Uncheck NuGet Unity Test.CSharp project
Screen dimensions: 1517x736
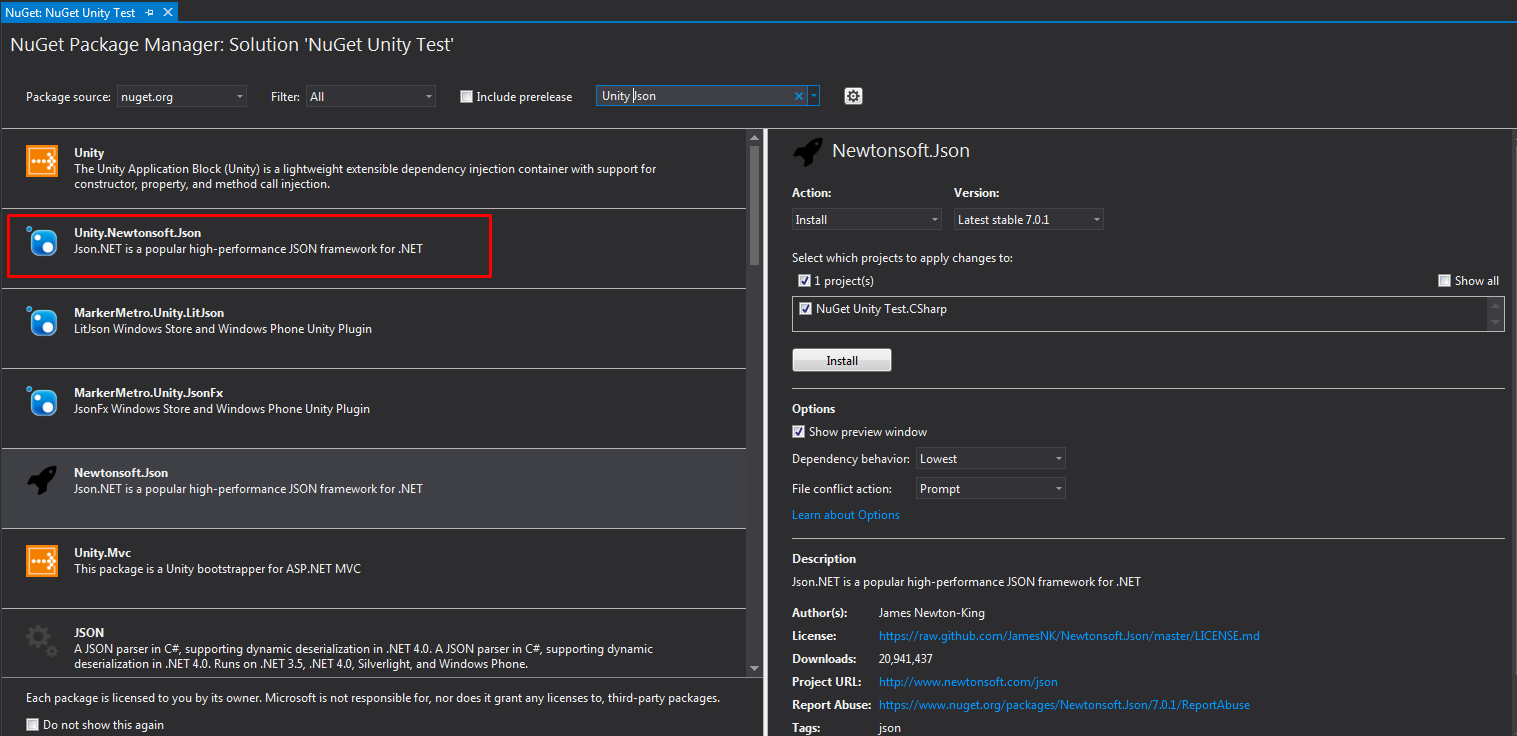click(x=806, y=309)
